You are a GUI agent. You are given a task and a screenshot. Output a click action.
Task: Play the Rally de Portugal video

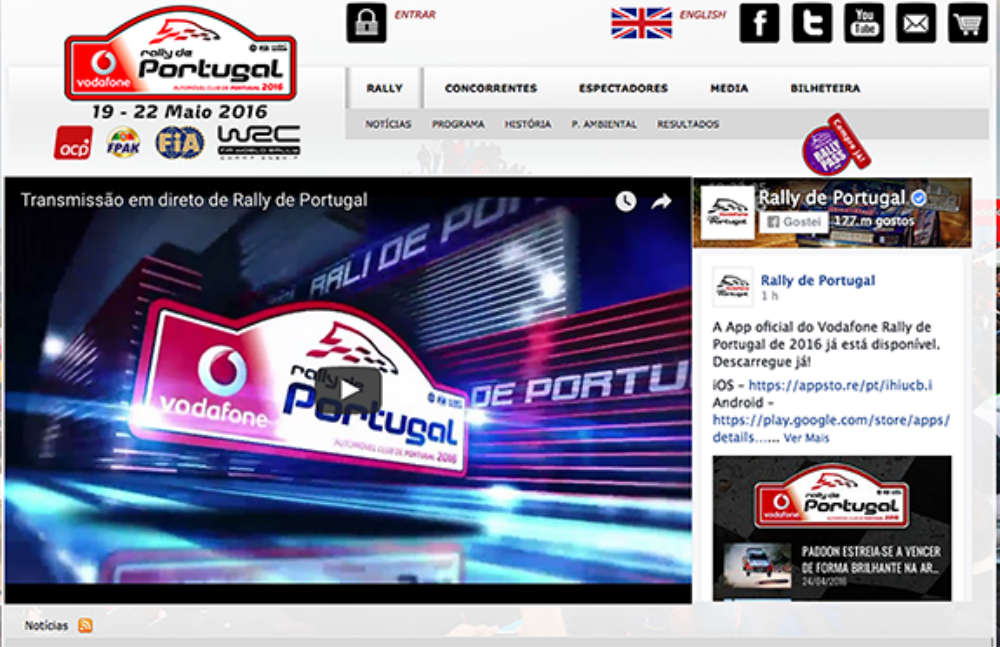click(348, 389)
